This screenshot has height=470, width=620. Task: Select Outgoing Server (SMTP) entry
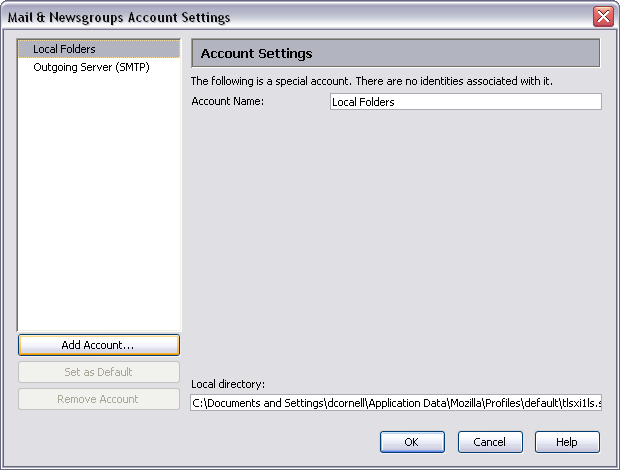click(x=91, y=67)
